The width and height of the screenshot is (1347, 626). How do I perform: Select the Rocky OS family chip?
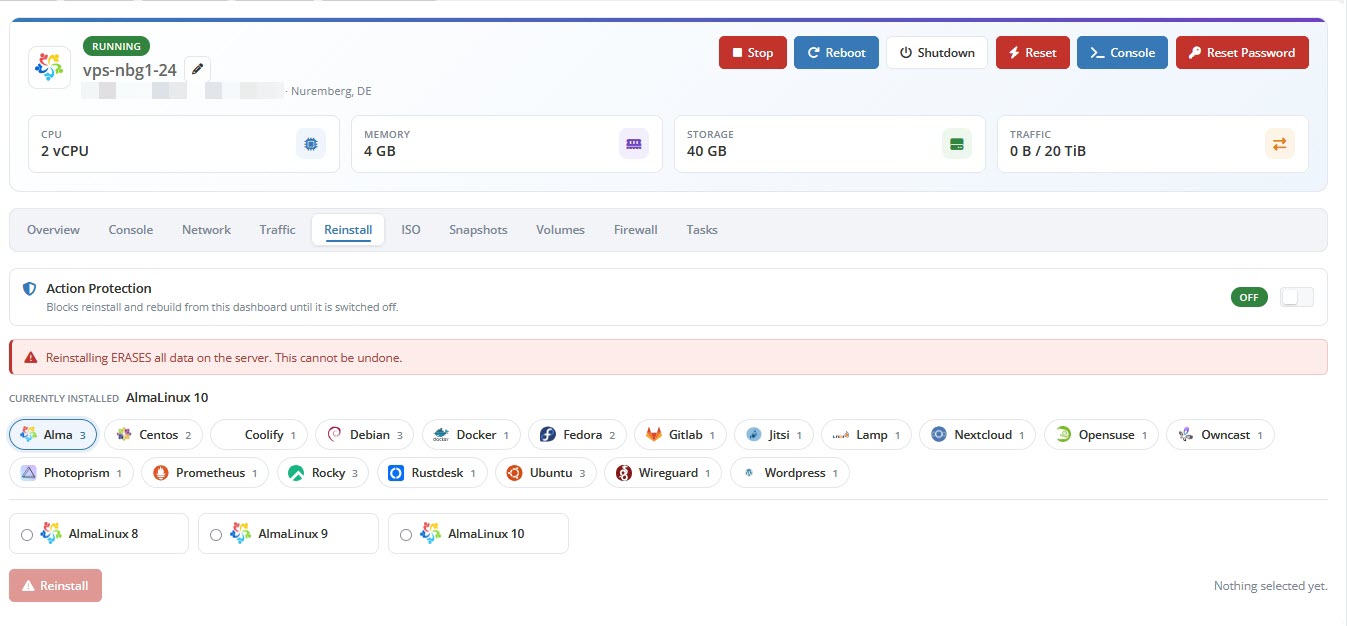click(323, 473)
